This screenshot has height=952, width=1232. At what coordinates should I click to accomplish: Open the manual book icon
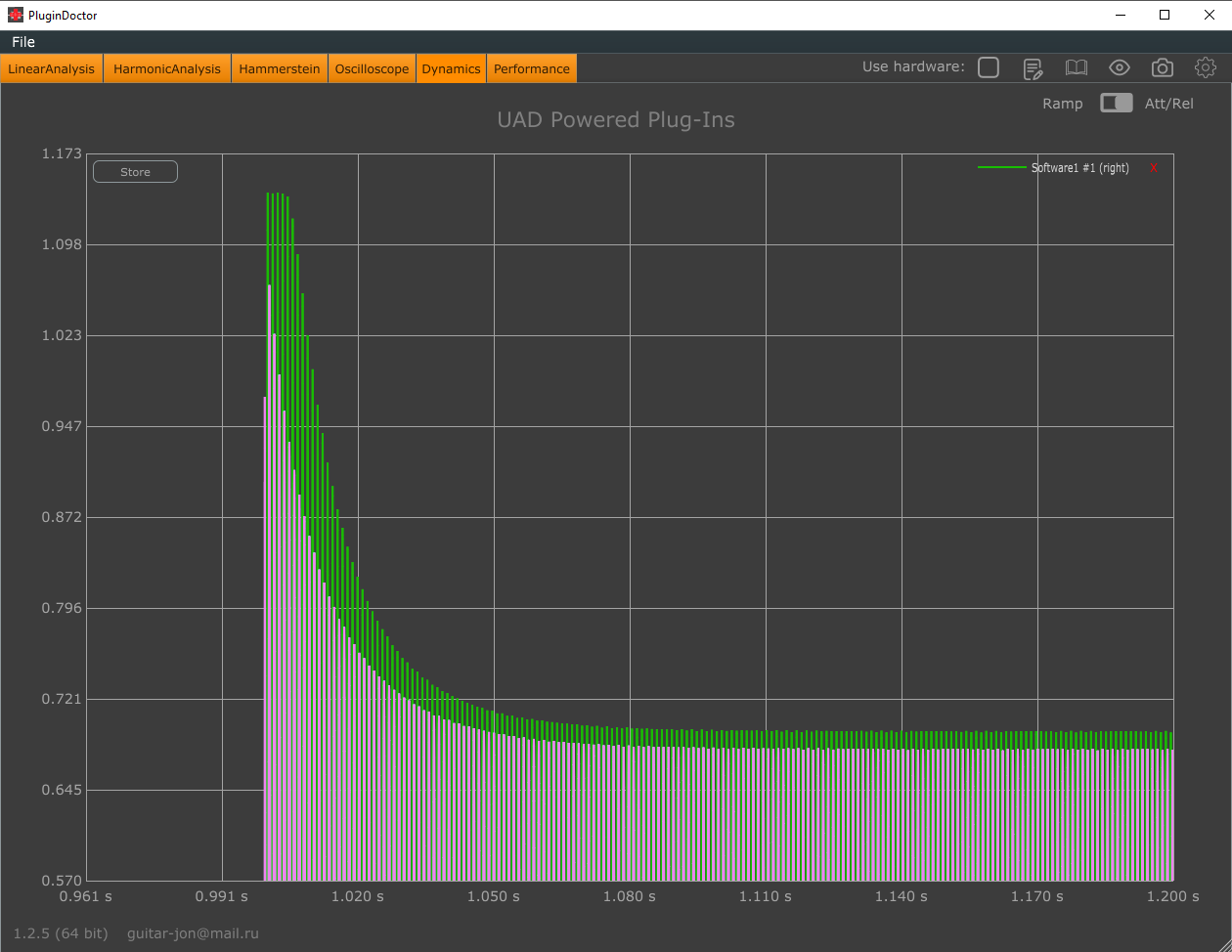point(1076,67)
